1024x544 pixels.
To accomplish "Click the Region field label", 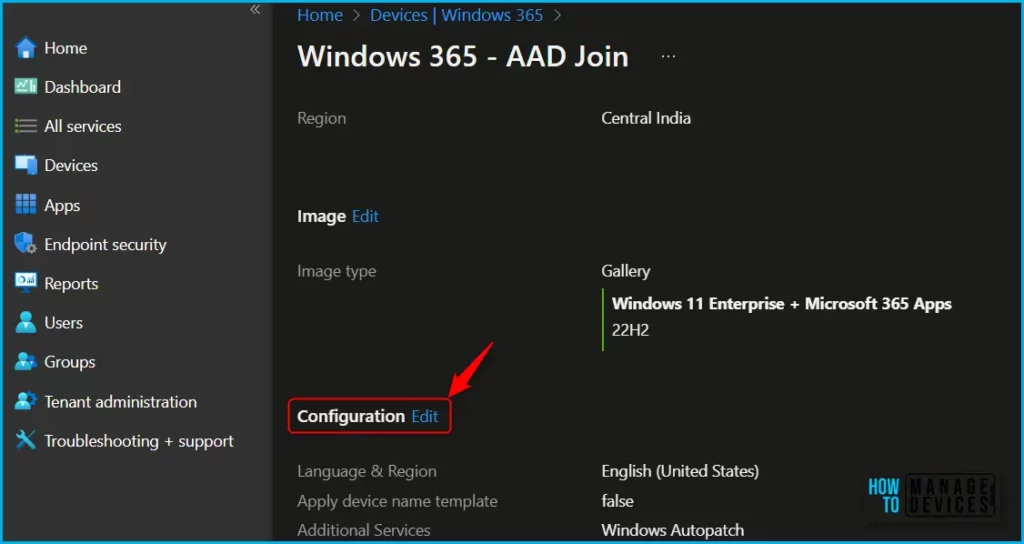I will click(x=321, y=119).
